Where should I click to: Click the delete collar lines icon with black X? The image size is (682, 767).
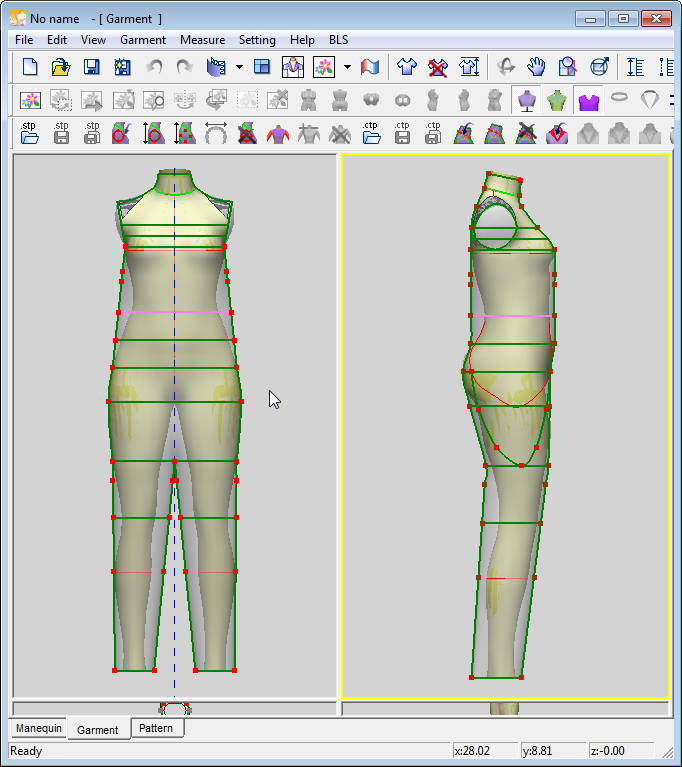(x=526, y=133)
